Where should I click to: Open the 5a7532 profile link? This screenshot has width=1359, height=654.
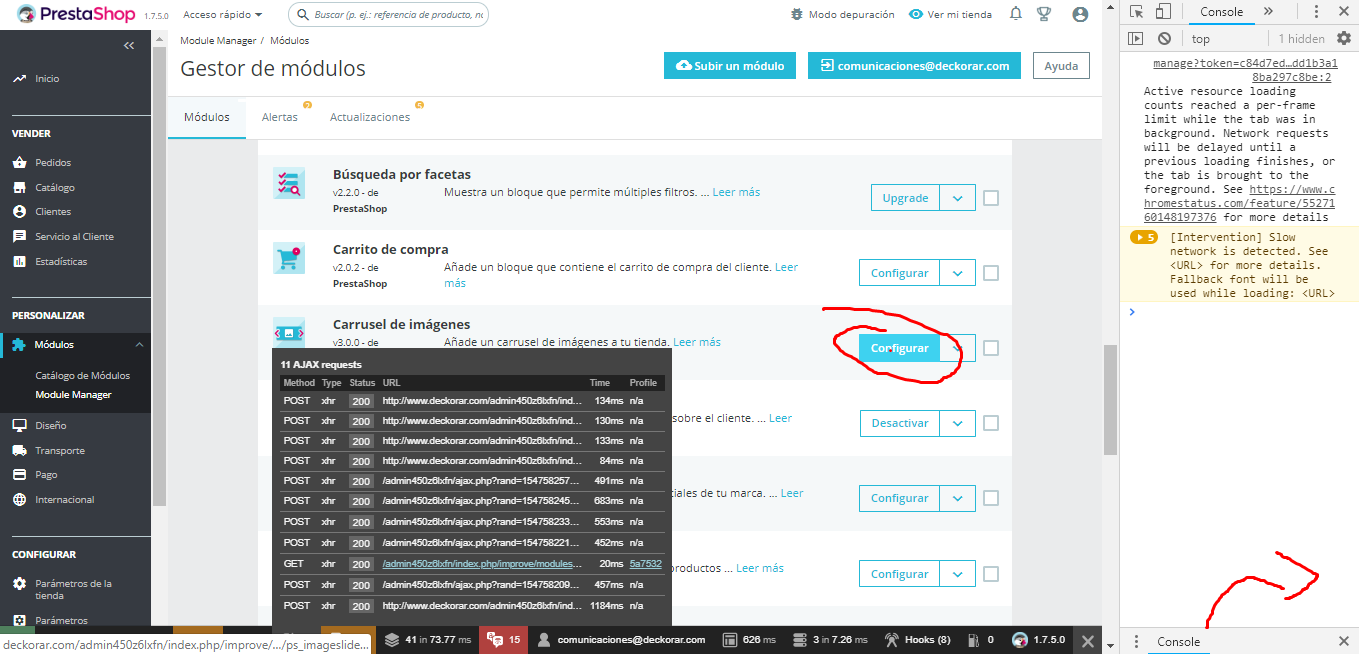click(645, 564)
